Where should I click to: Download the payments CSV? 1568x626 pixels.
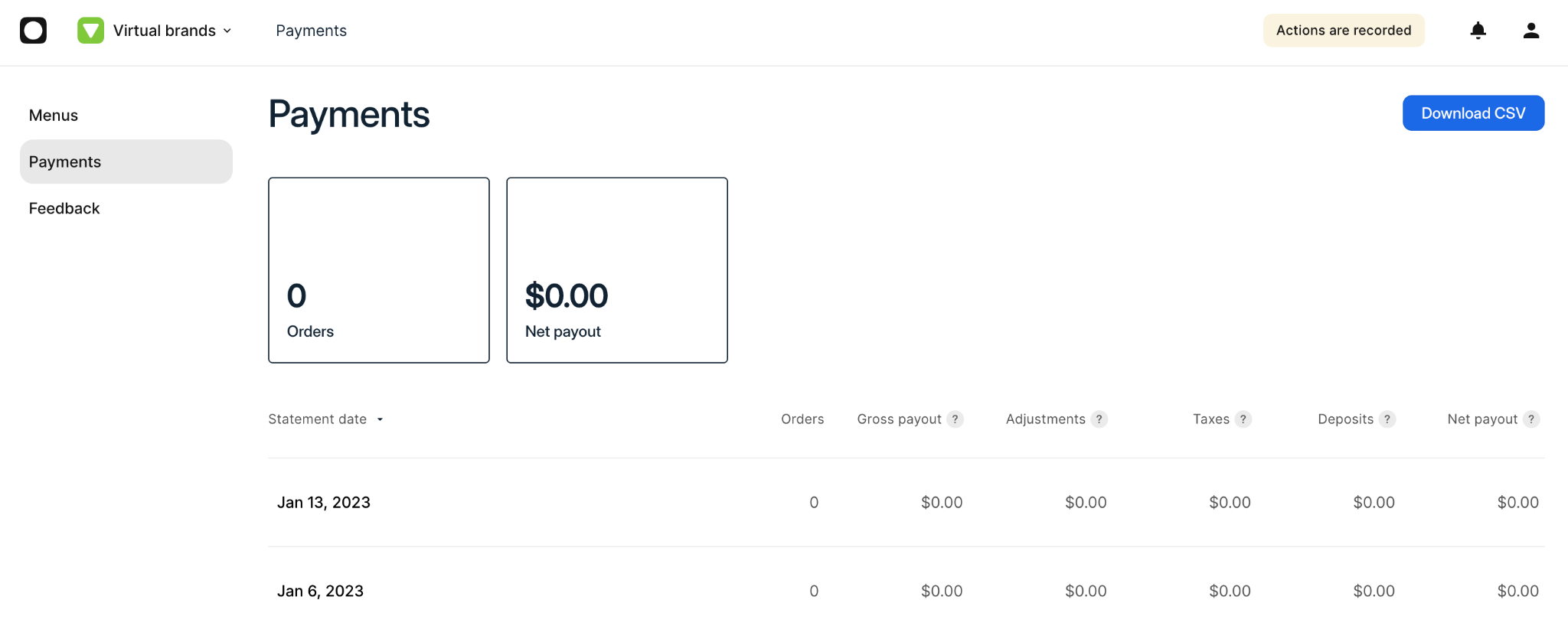[x=1473, y=113]
